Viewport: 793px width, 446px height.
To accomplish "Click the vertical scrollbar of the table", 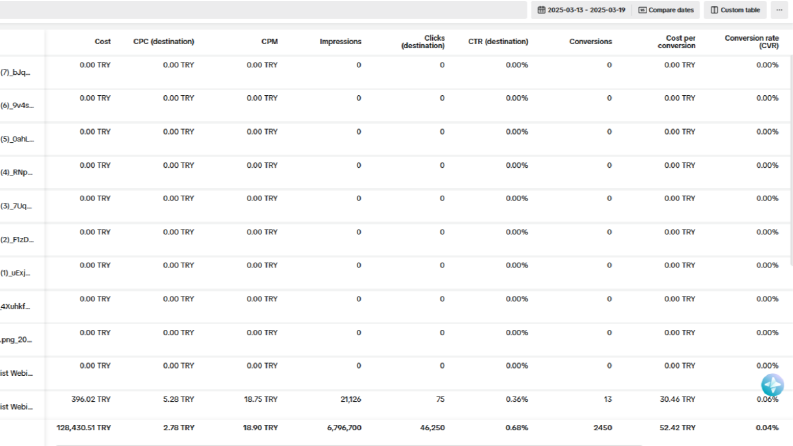I will 790,161.
